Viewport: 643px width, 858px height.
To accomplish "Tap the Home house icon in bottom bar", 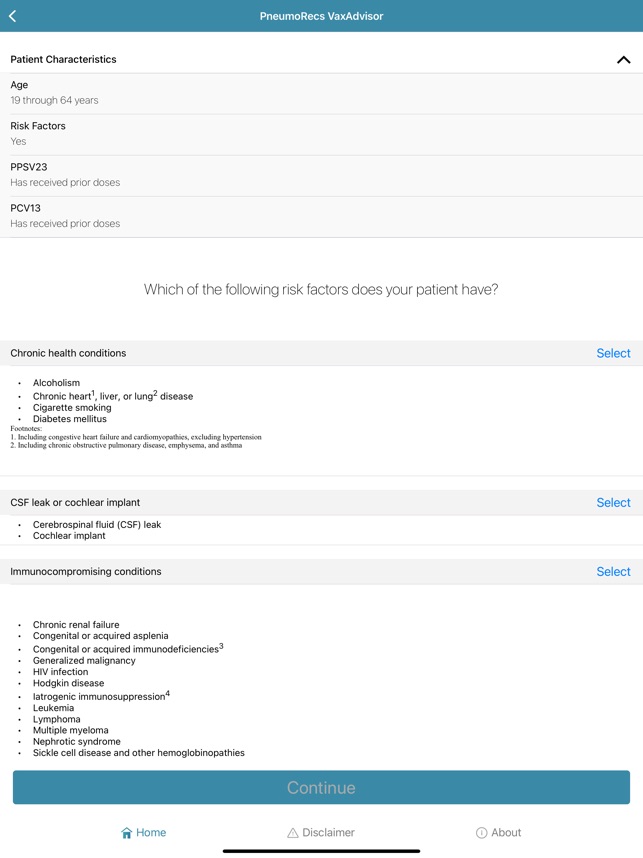I will point(126,832).
